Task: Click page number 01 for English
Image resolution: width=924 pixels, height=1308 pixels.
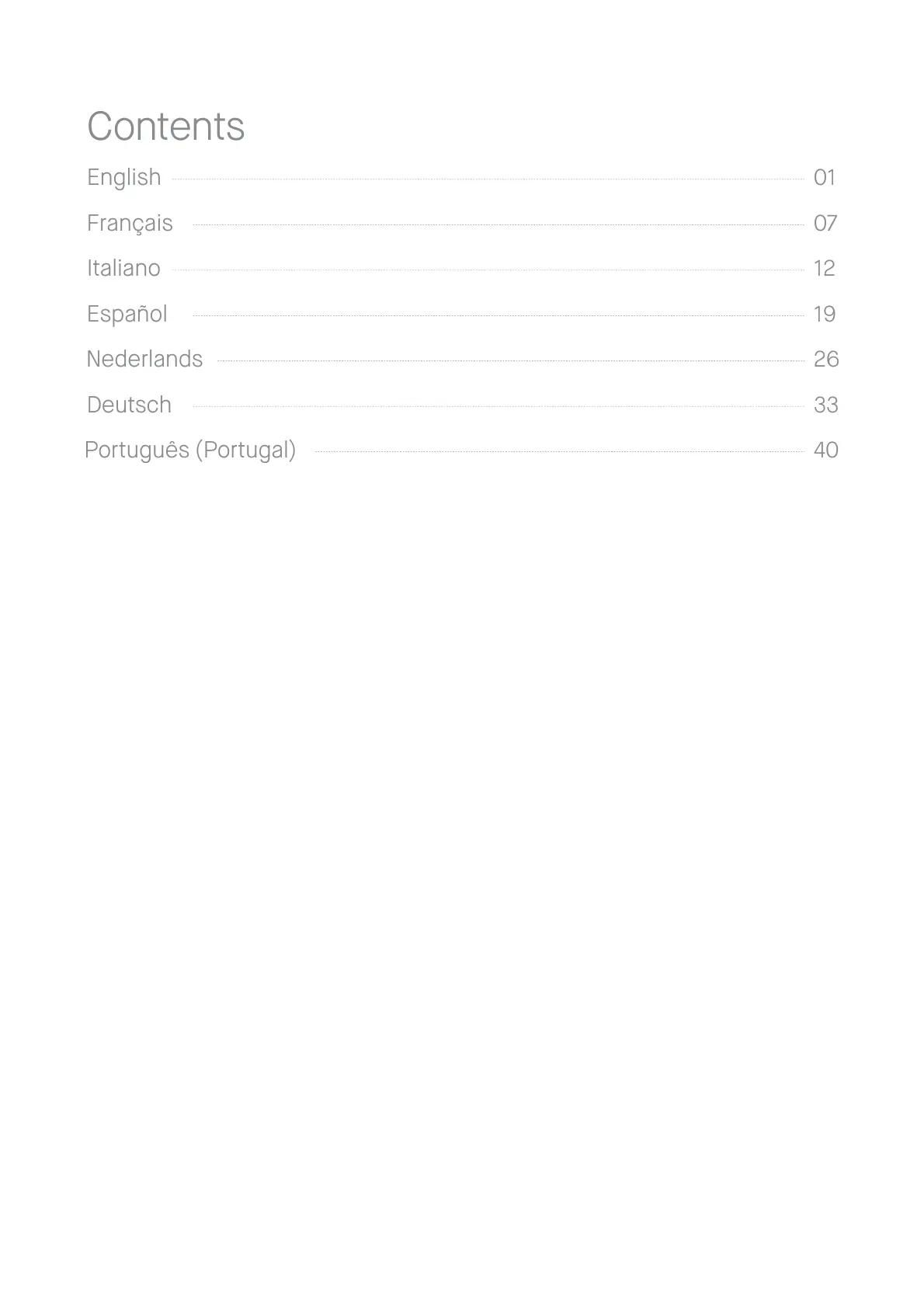Action: coord(825,178)
